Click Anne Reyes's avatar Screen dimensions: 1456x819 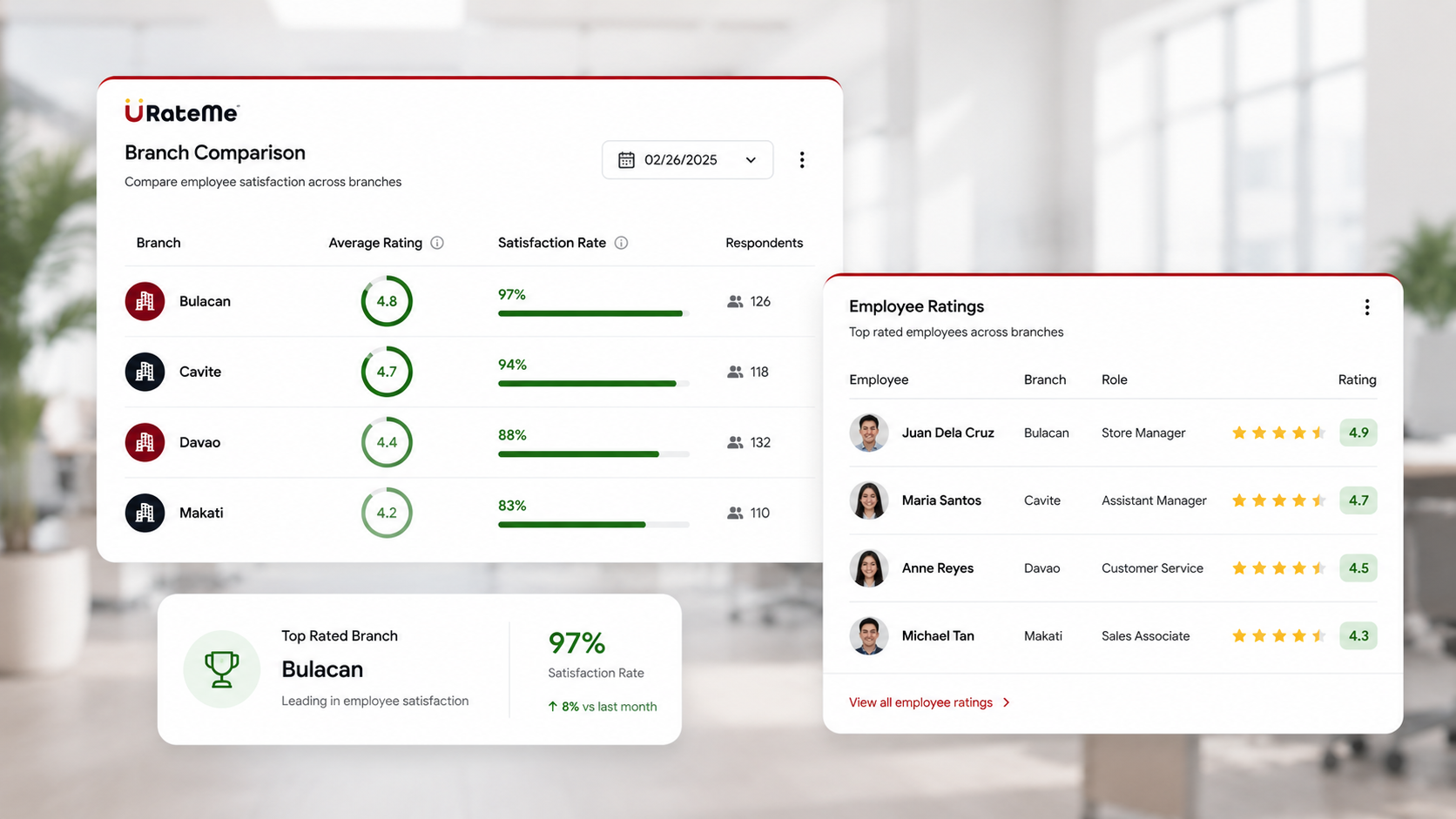coord(868,568)
